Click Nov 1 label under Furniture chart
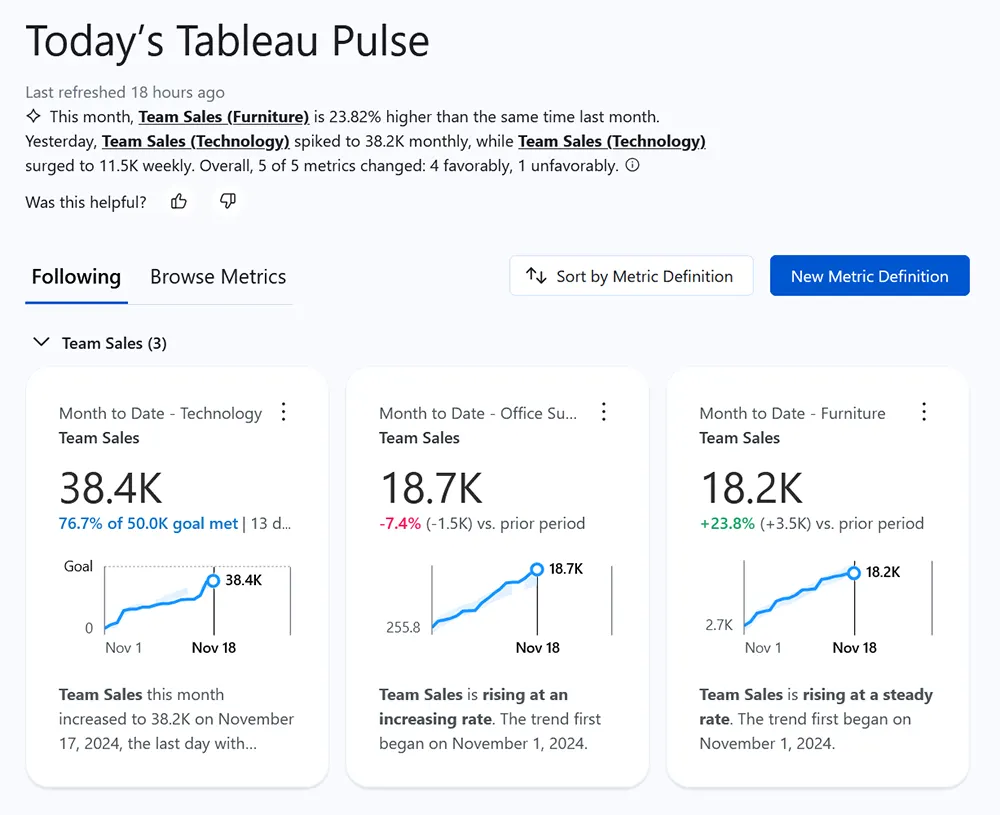Screen dimensions: 1000x815 point(763,648)
